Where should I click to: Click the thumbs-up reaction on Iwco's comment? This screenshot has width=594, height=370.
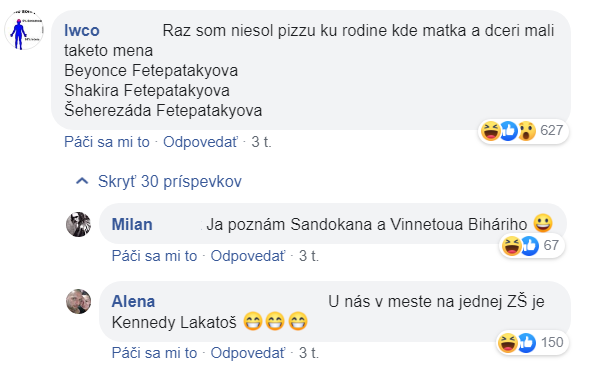508,131
